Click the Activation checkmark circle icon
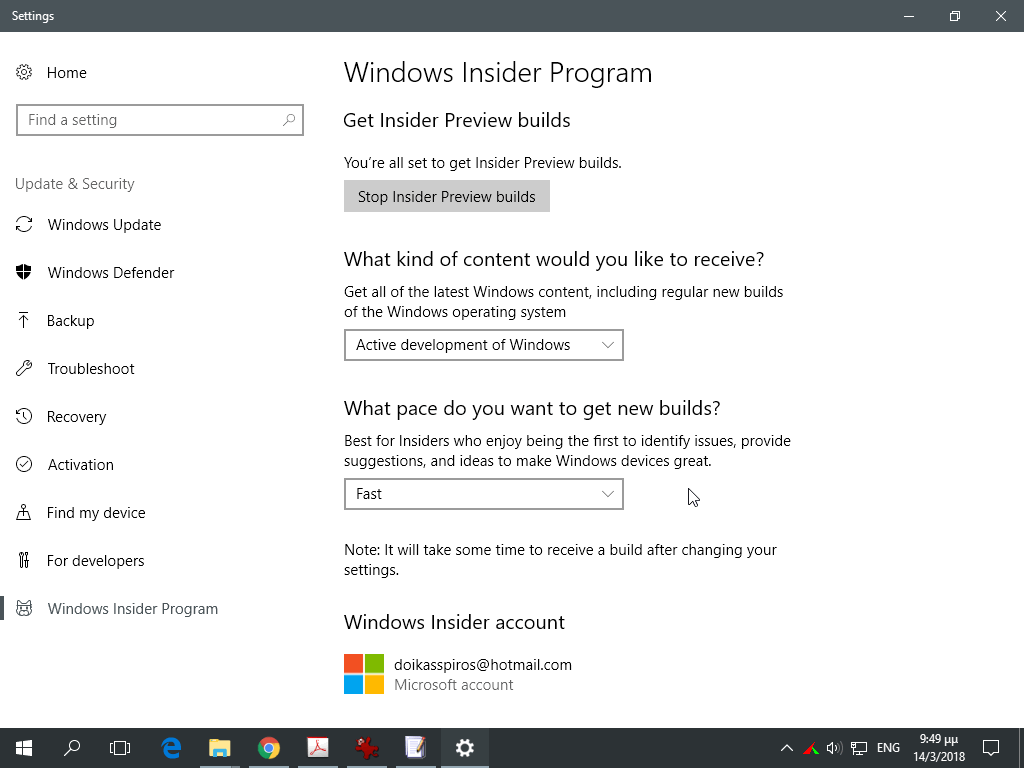The image size is (1024, 768). (24, 464)
